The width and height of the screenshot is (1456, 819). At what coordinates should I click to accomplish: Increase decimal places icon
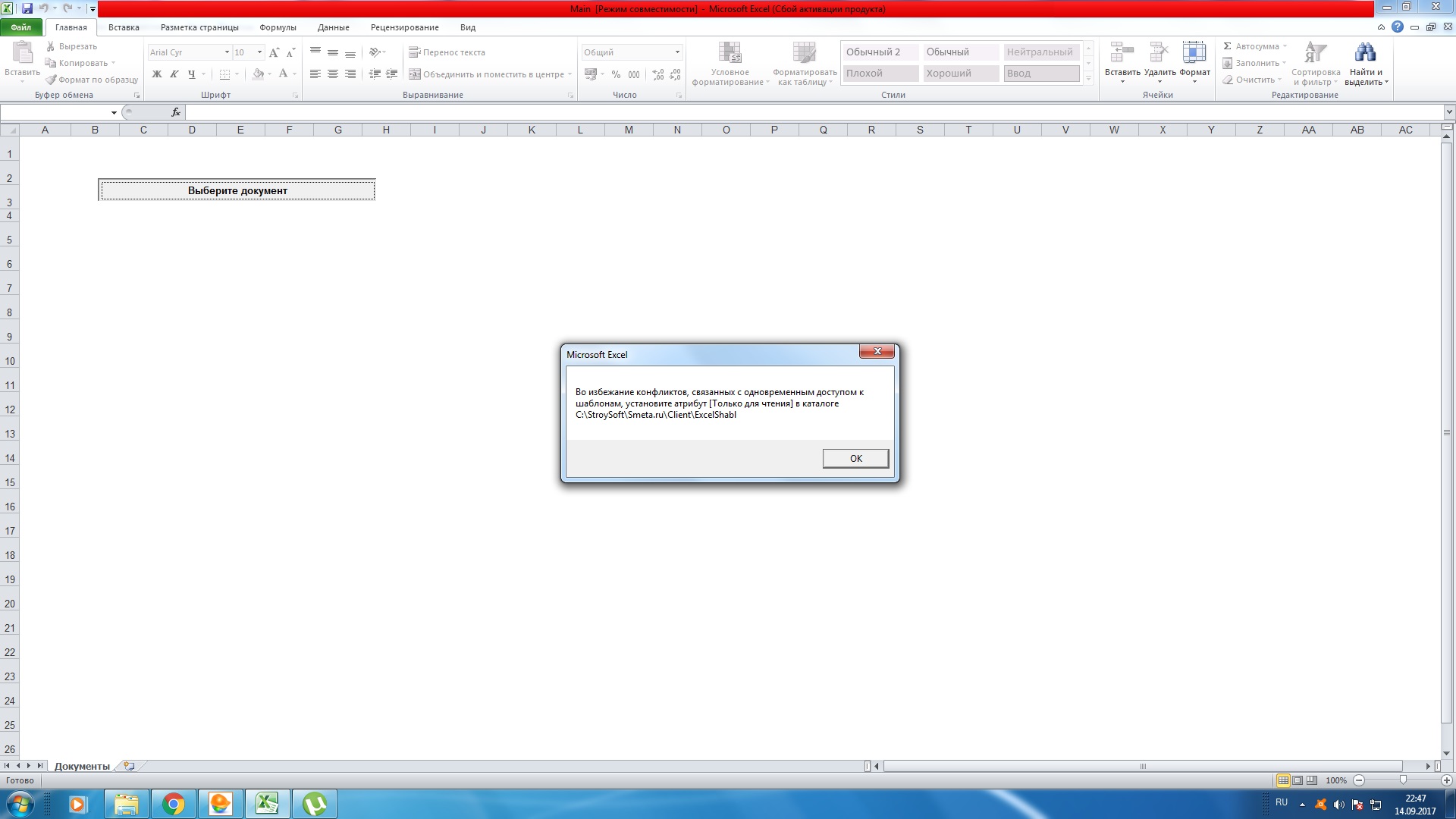657,74
